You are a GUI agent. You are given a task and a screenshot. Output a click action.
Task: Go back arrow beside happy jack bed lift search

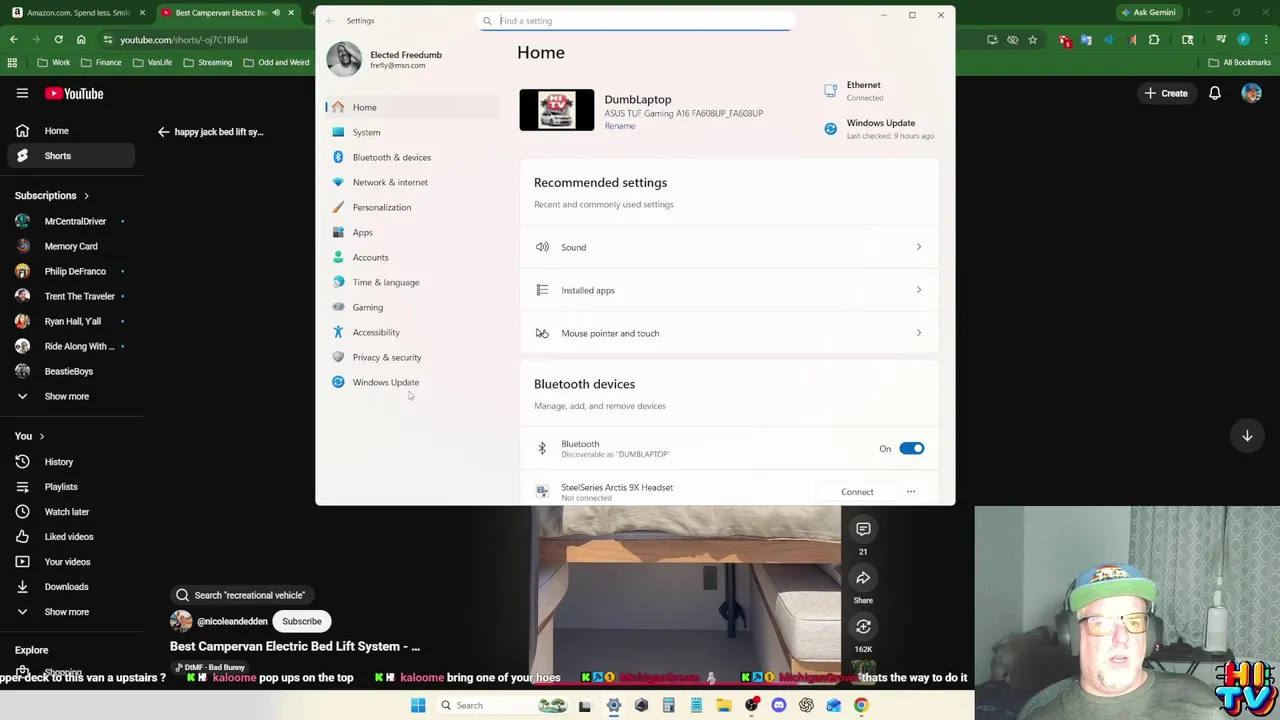[164, 131]
